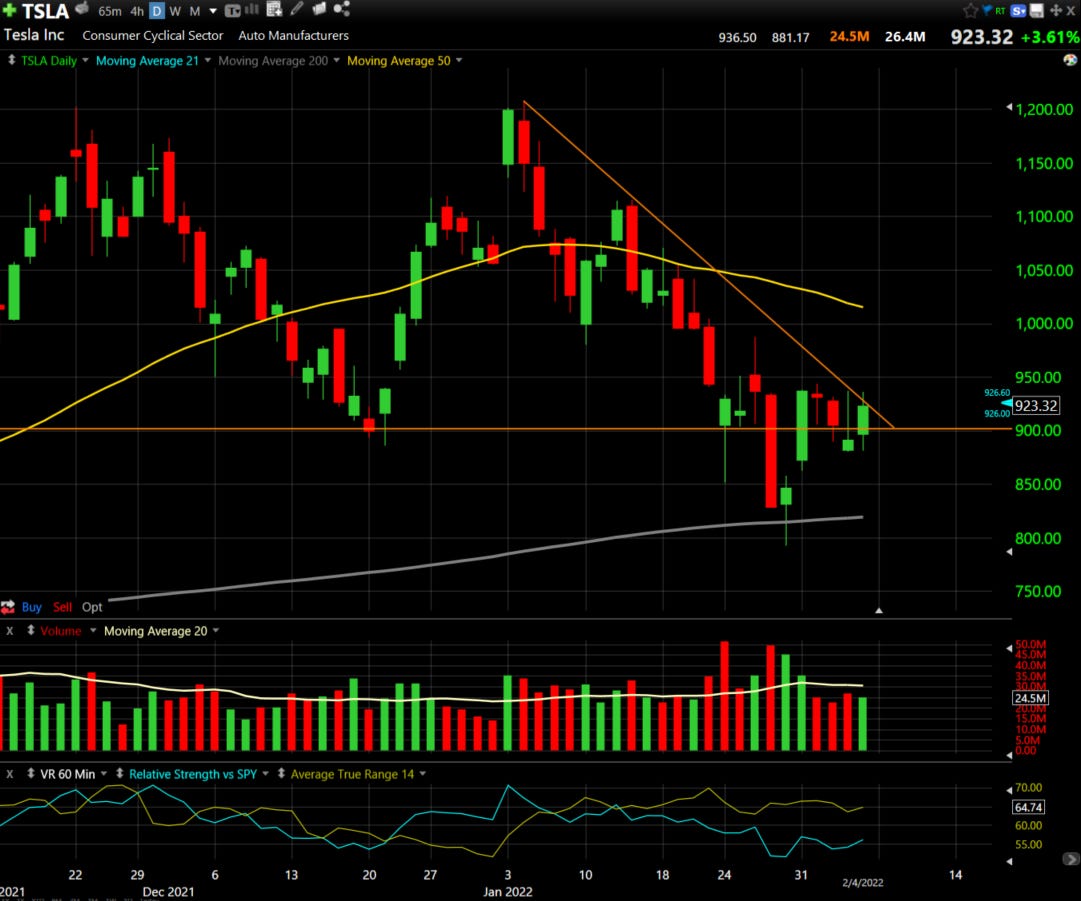The height and width of the screenshot is (901, 1081).
Task: Select the 65m timeframe
Action: [x=110, y=11]
